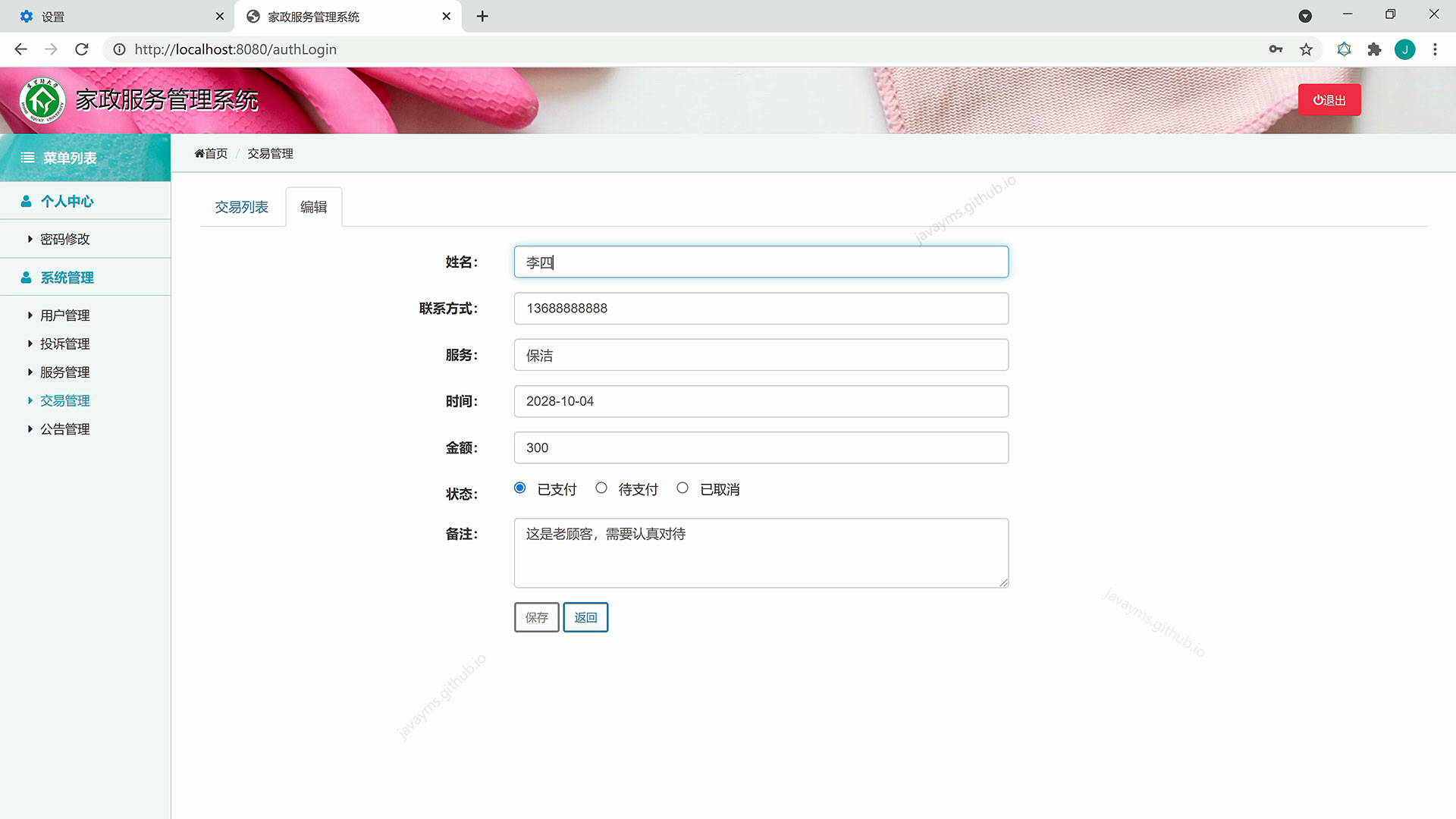Click the red 退出 logout button
Image resolution: width=1456 pixels, height=819 pixels.
pos(1329,100)
